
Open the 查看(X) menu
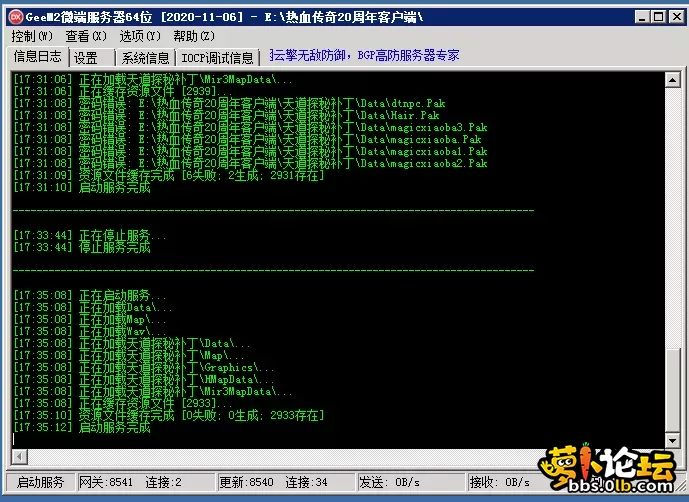[x=86, y=36]
